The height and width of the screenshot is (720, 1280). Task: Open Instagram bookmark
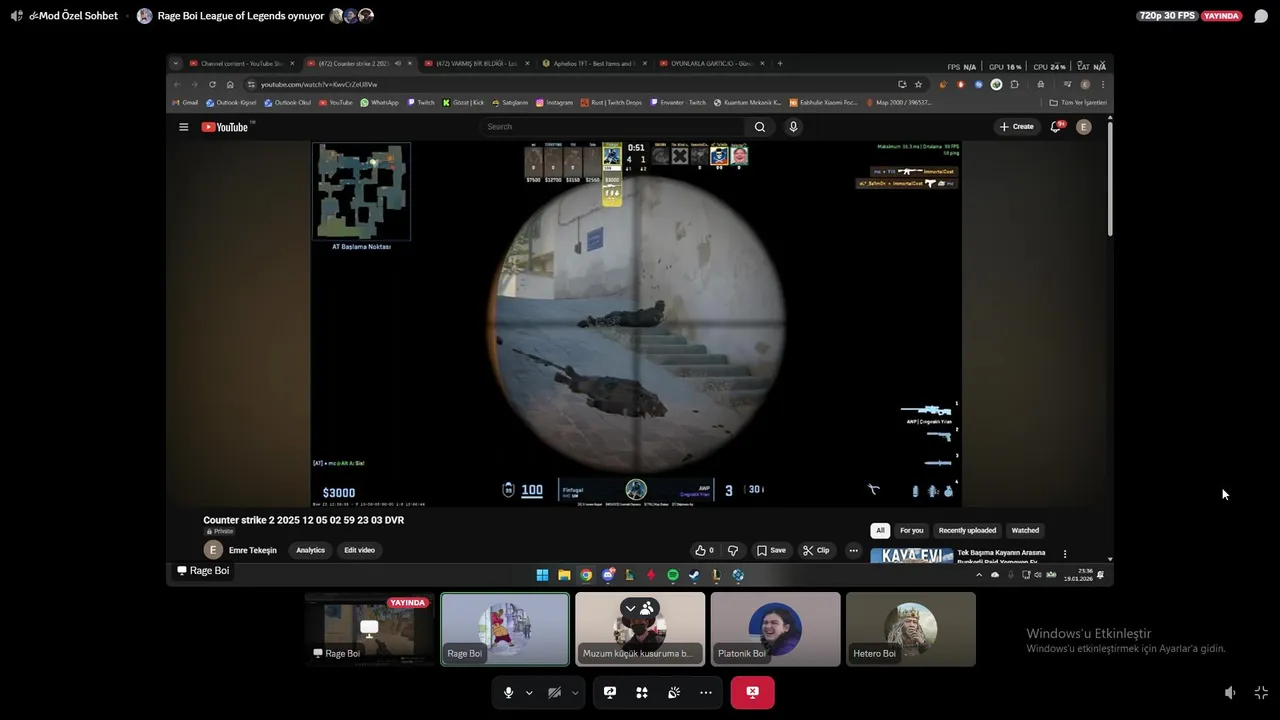554,102
